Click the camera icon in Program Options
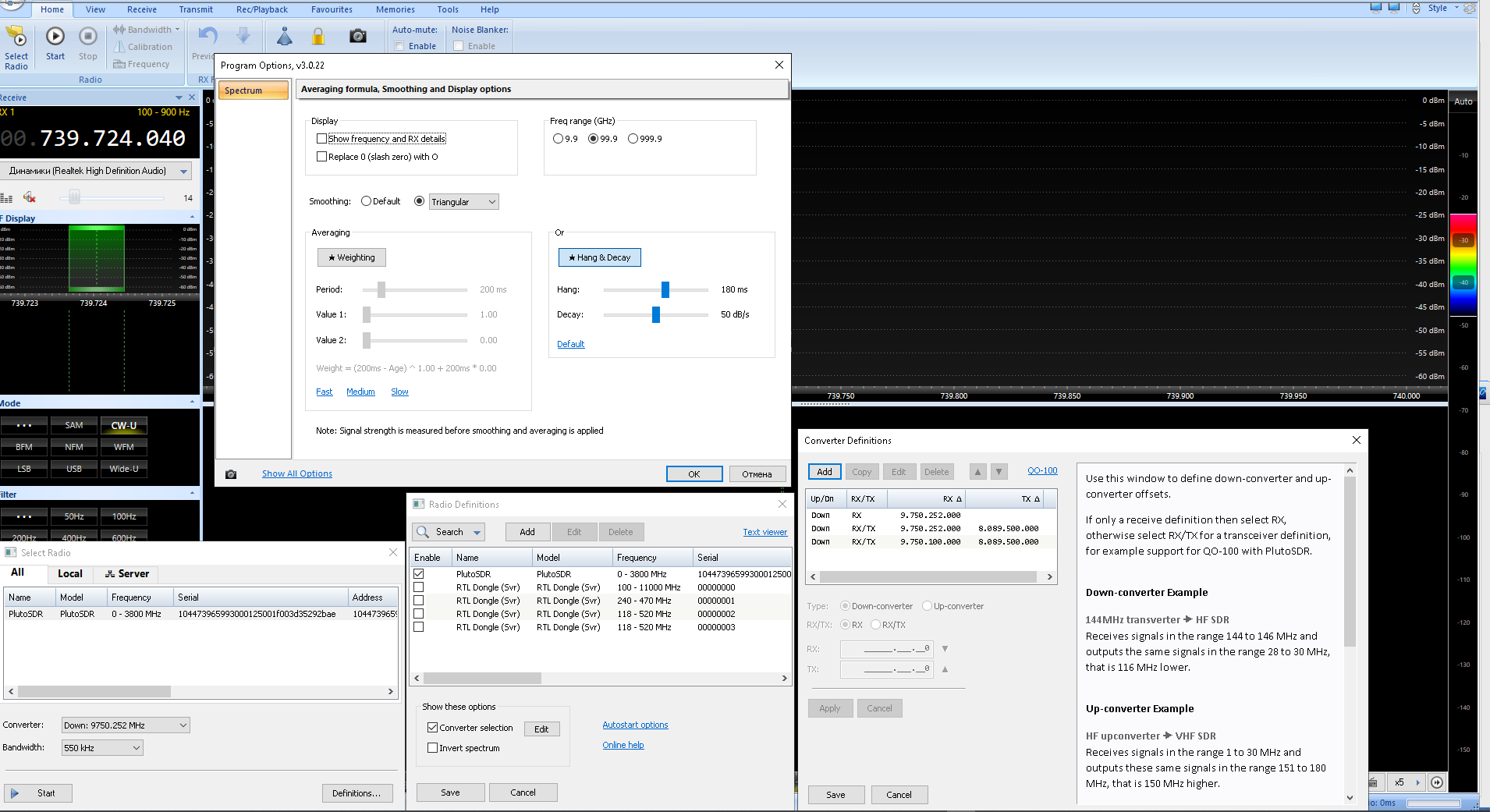This screenshot has width=1497, height=812. 231,474
